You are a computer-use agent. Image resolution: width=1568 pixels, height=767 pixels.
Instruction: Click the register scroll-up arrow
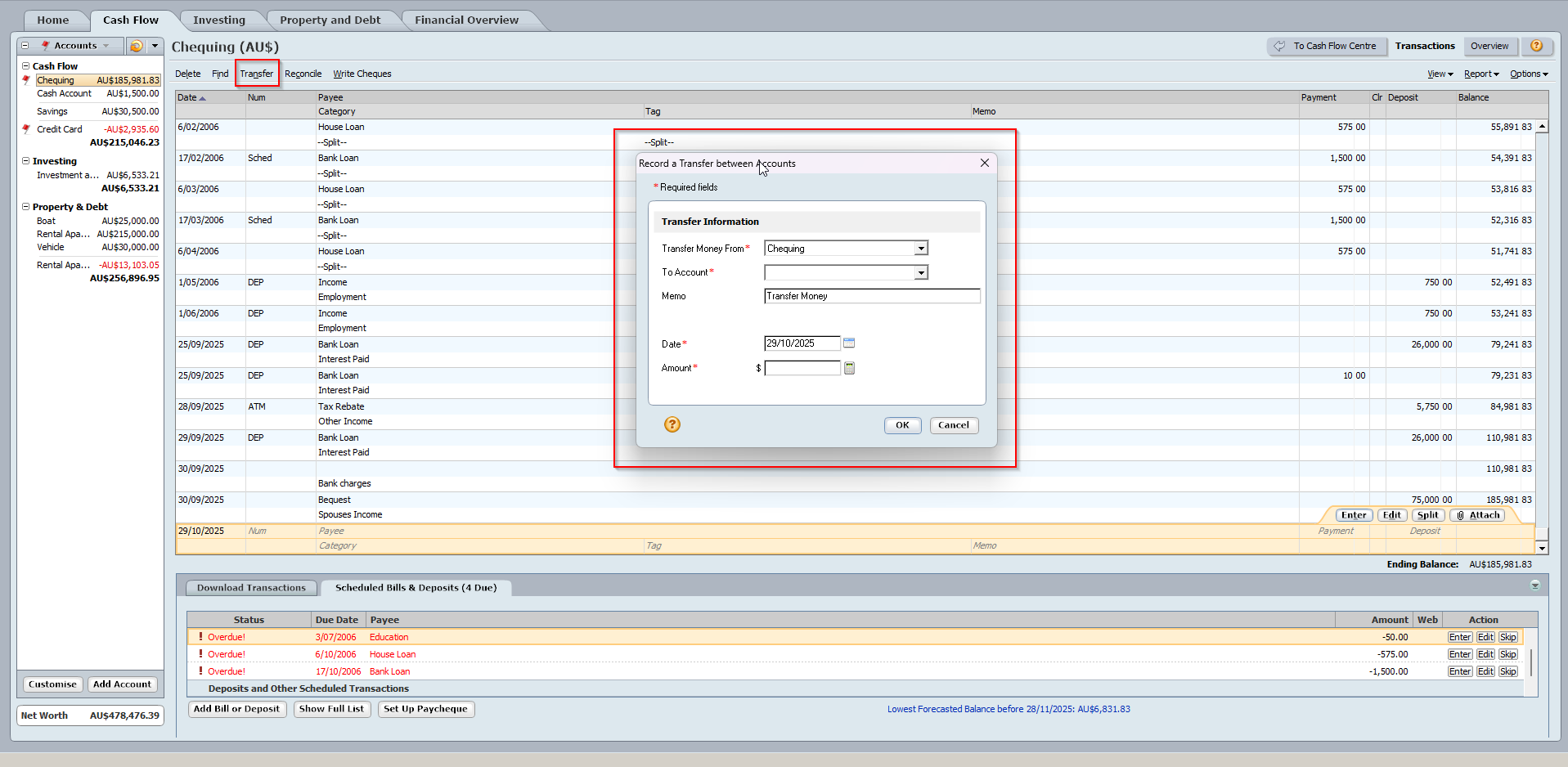[1542, 127]
